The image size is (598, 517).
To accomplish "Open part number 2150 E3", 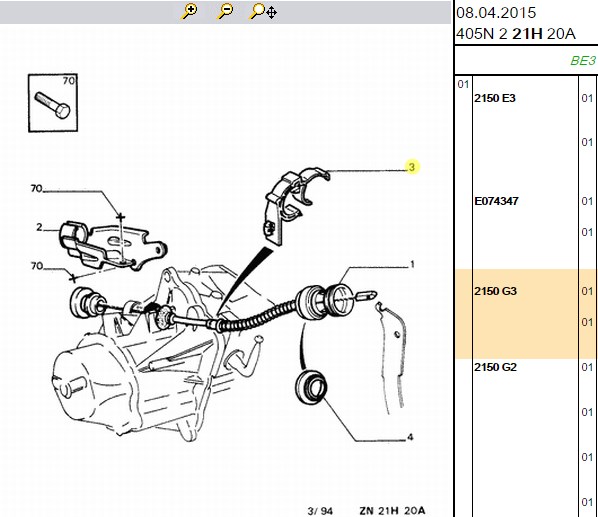I will tap(495, 98).
